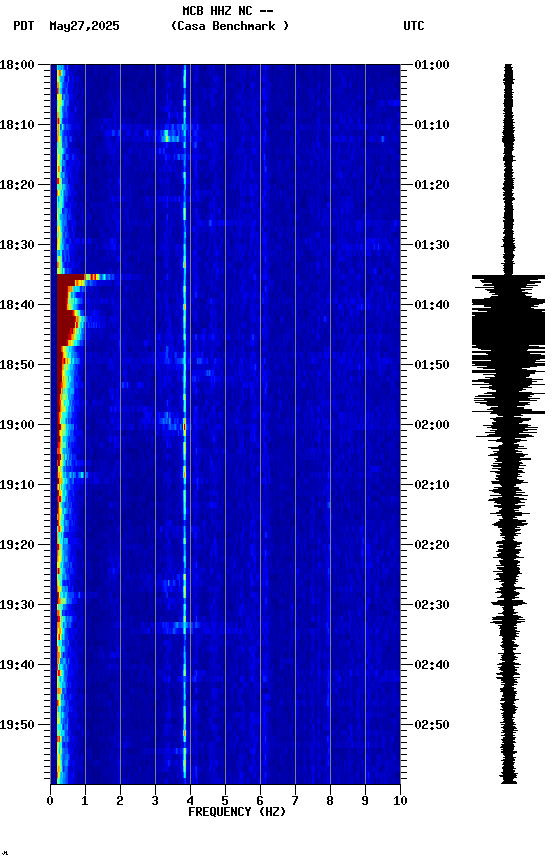This screenshot has width=552, height=864.
Task: Select the date 'May27,2025'
Action: point(84,26)
